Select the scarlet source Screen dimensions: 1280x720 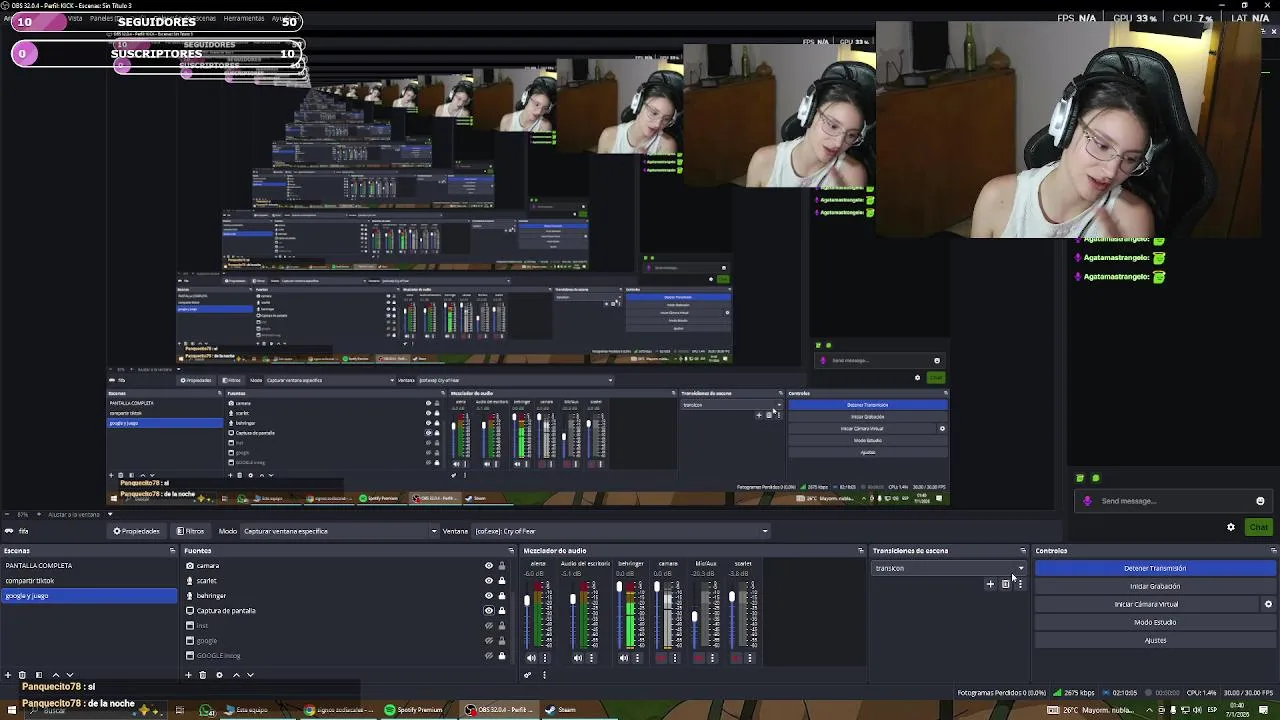[206, 581]
